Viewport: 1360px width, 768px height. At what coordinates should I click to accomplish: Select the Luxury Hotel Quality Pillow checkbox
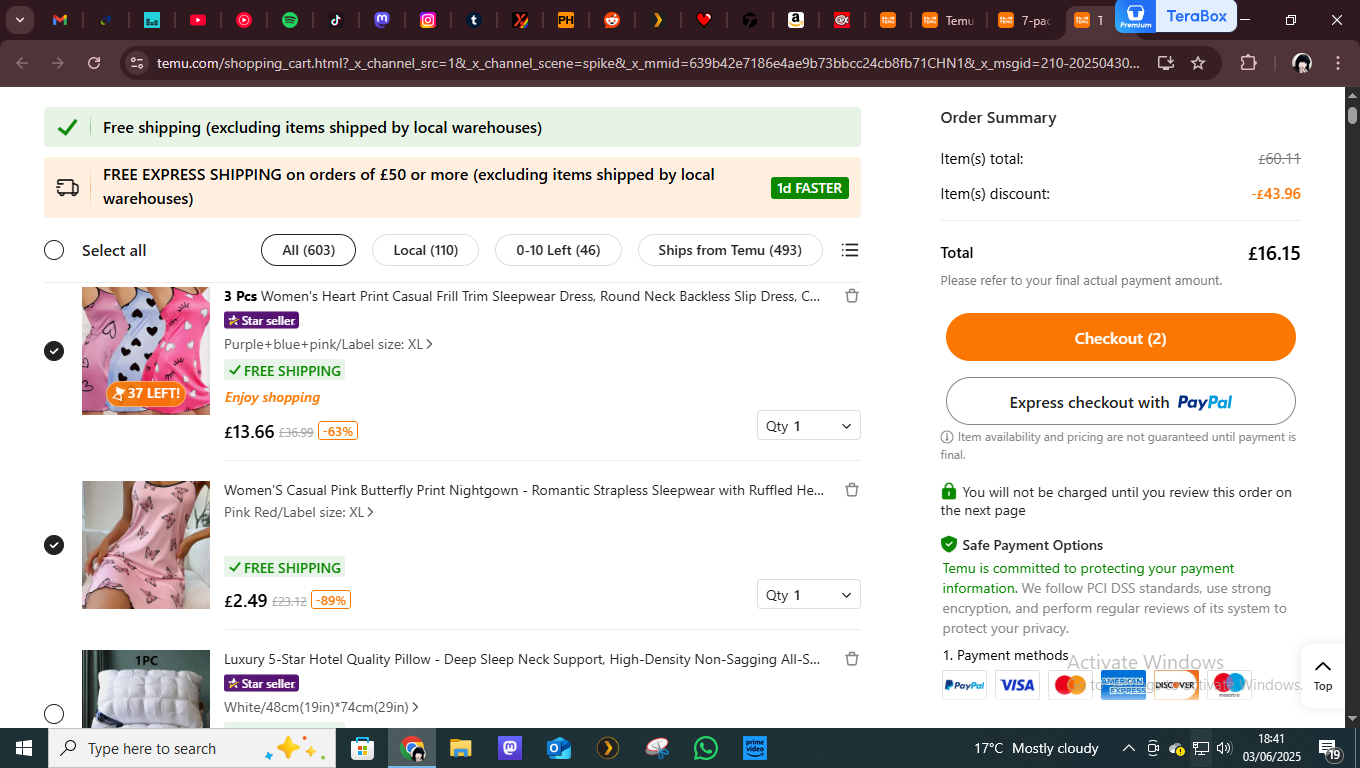click(x=54, y=714)
